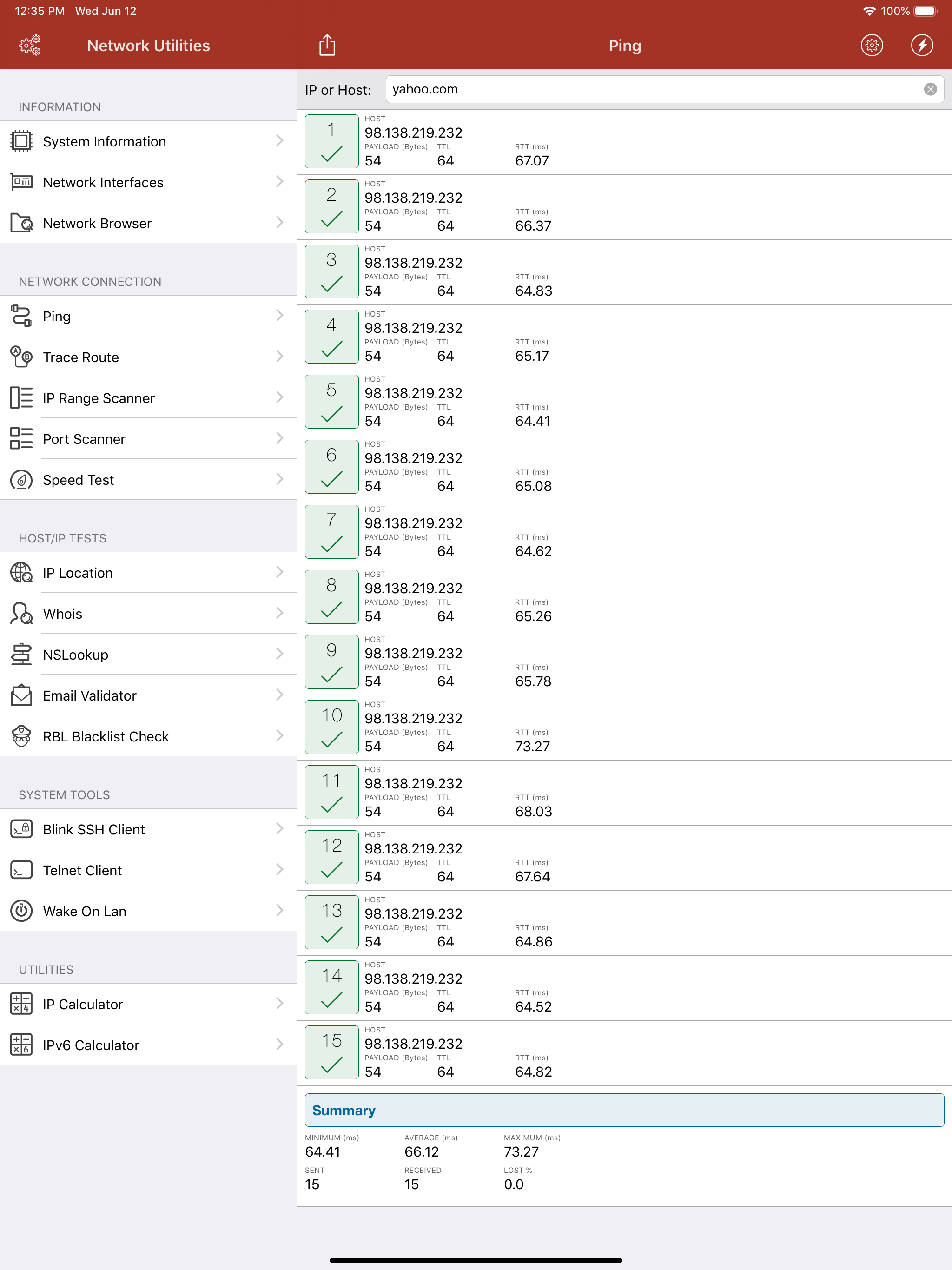The width and height of the screenshot is (952, 1270).
Task: Open Ping settings gear icon
Action: tap(871, 46)
